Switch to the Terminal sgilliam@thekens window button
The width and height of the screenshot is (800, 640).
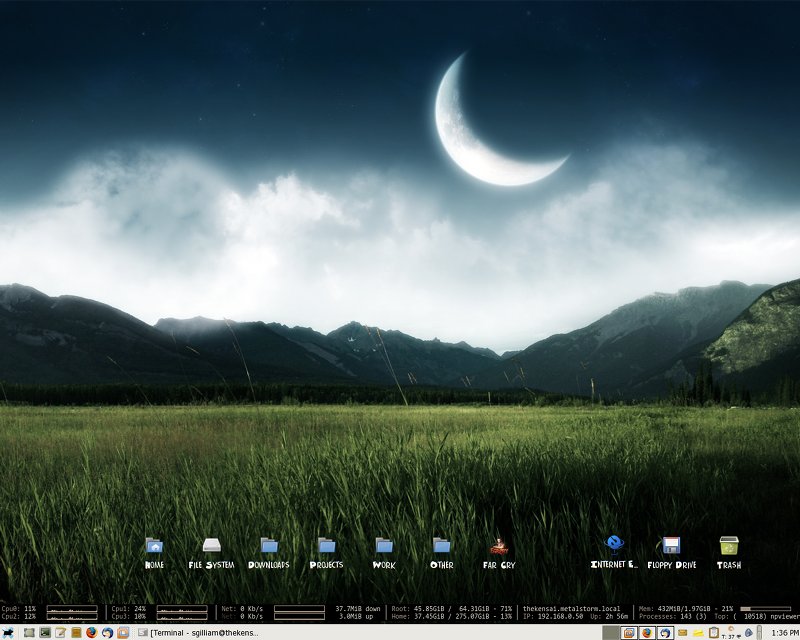pos(198,633)
